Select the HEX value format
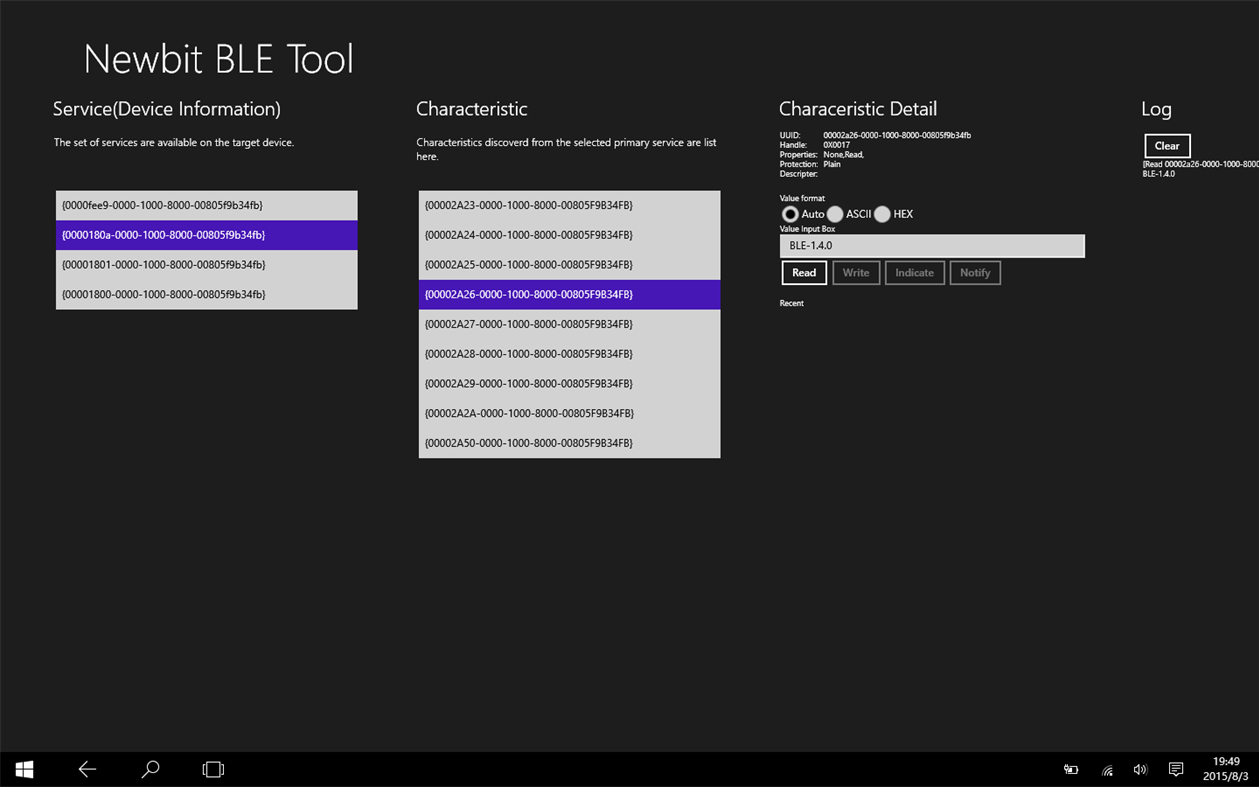The width and height of the screenshot is (1259, 787). click(x=881, y=213)
